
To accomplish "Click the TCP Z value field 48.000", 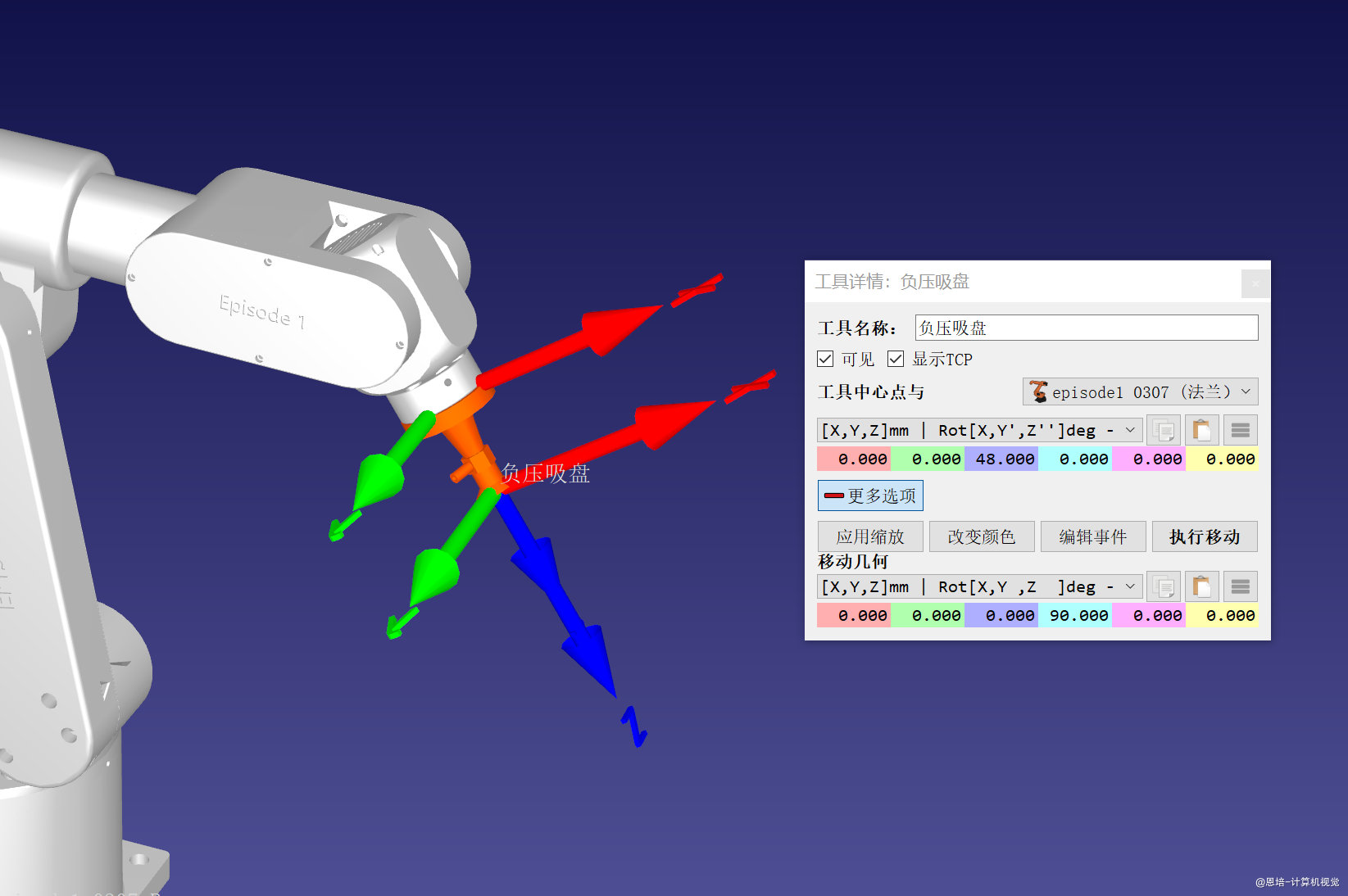I will tap(1001, 459).
